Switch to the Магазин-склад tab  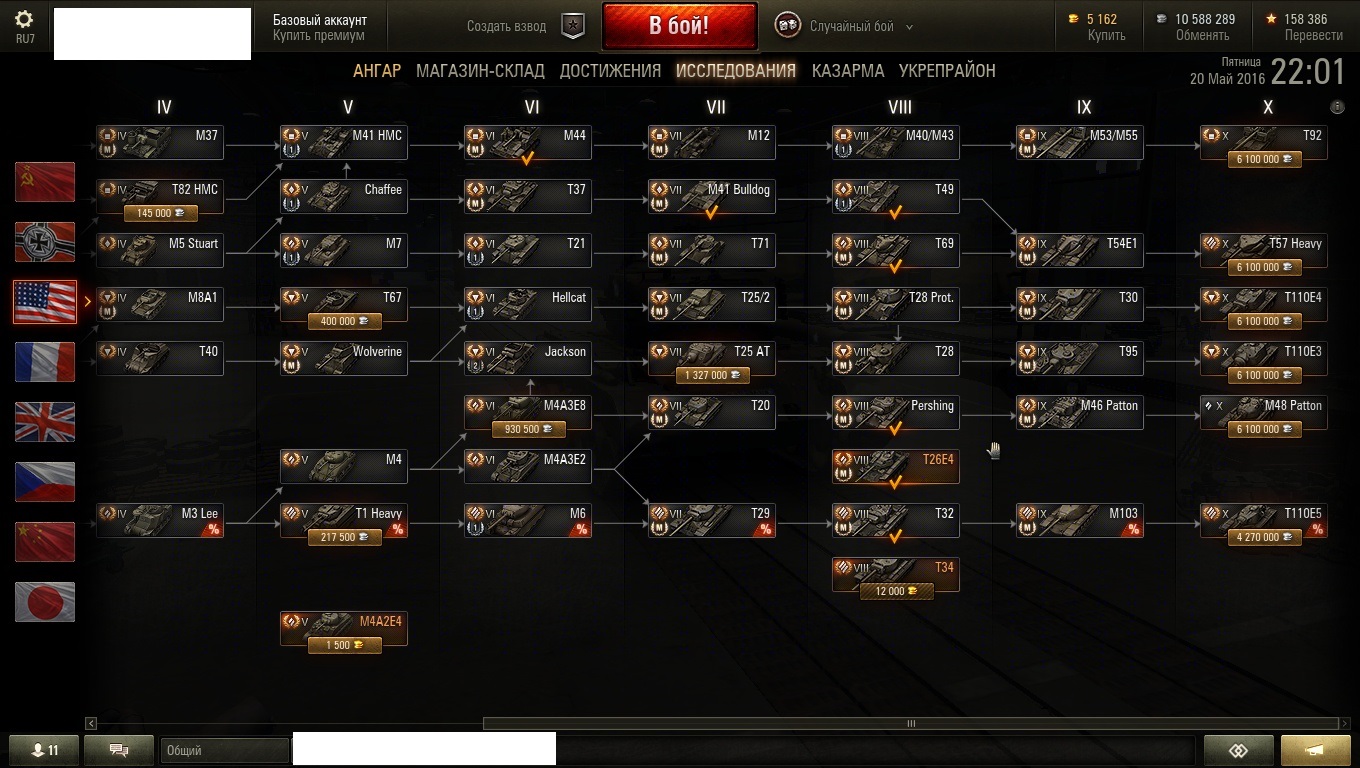[480, 71]
